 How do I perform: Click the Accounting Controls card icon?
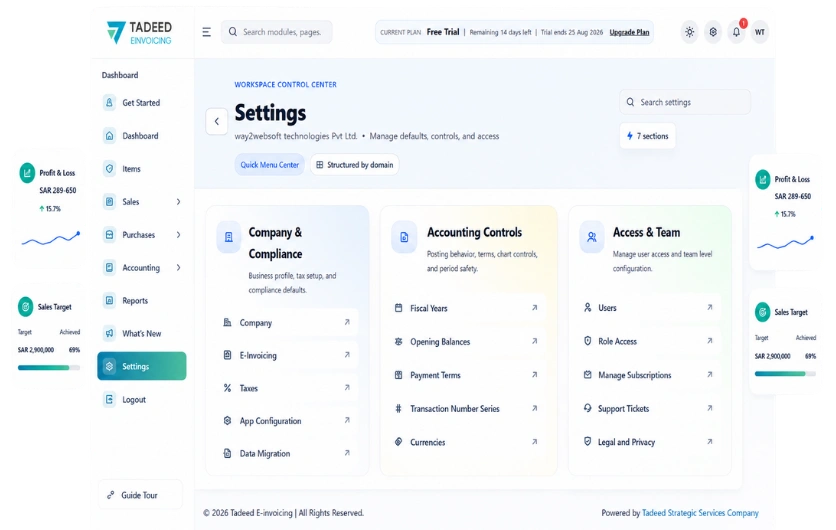(x=404, y=237)
